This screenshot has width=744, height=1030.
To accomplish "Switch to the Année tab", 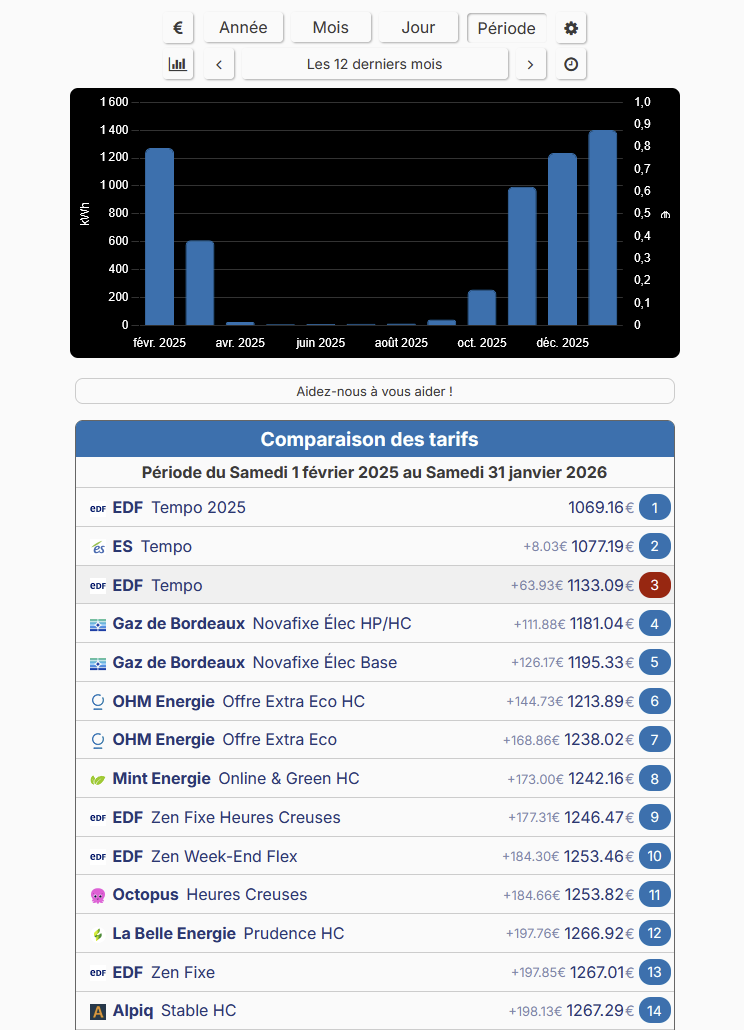I will click(x=243, y=28).
